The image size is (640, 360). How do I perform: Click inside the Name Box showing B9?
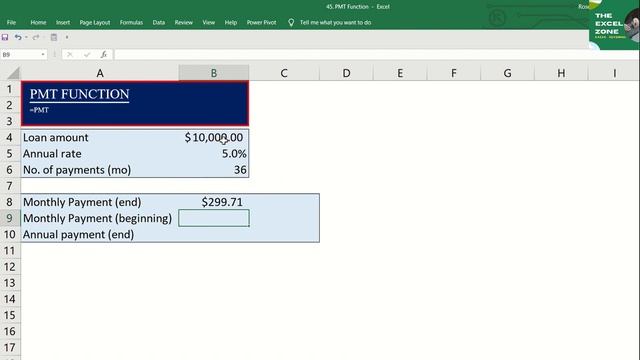[20, 54]
